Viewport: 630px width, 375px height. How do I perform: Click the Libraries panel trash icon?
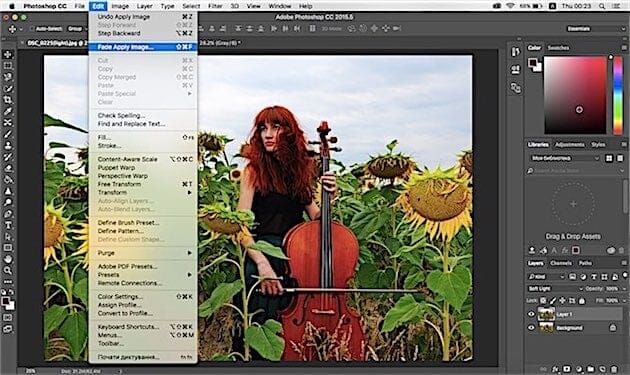point(622,250)
